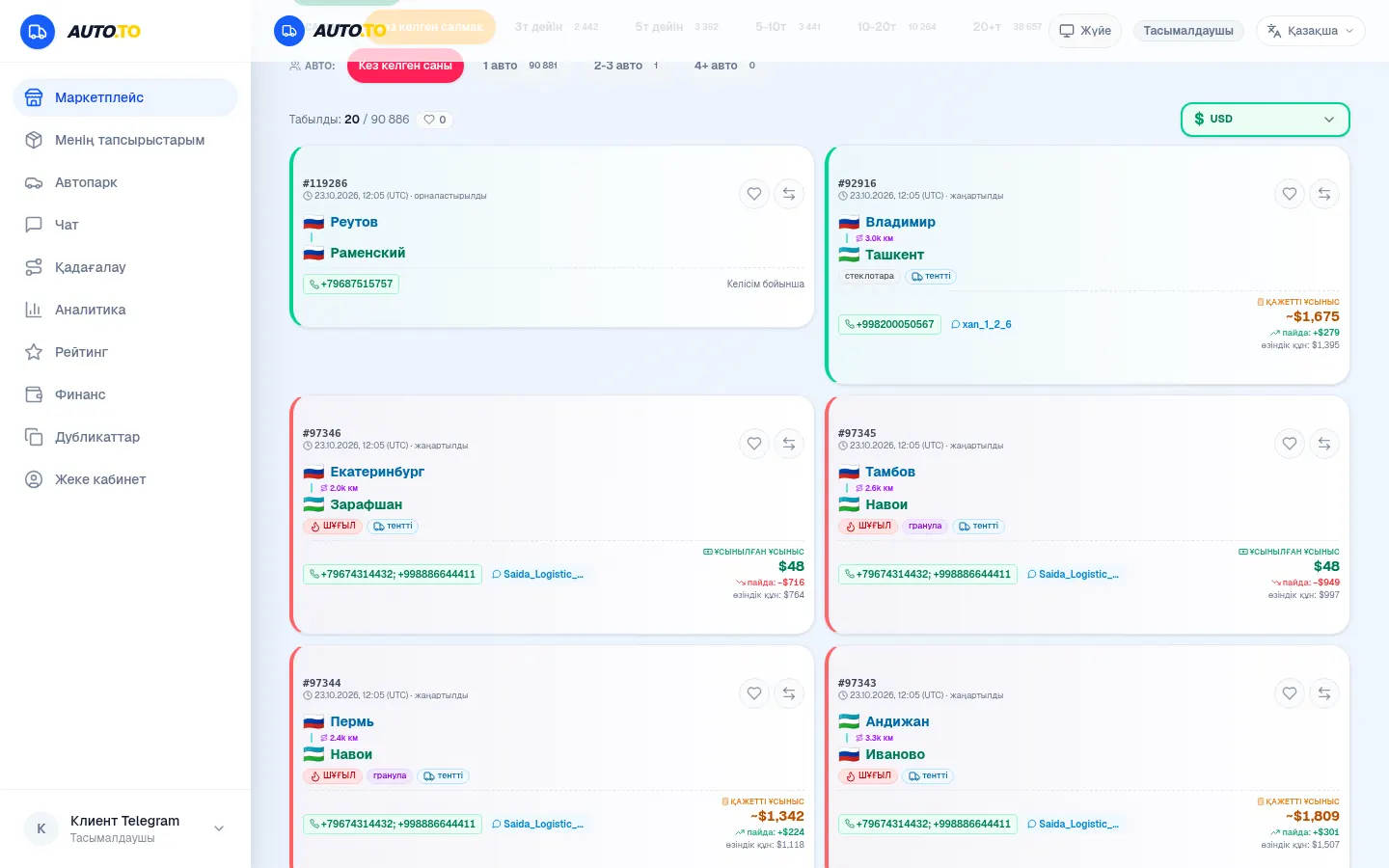The image size is (1389, 868).
Task: Click the swap icon on order #97345
Action: [1324, 444]
